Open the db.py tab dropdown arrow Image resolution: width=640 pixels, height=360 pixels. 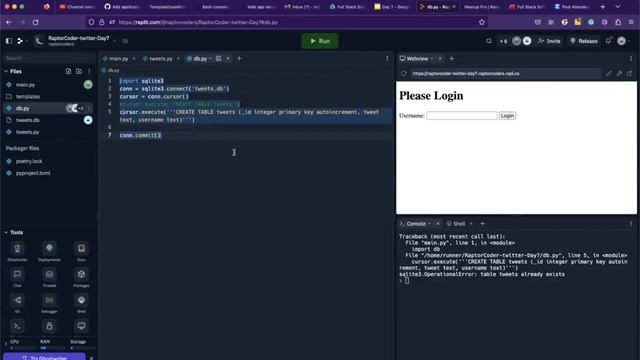pos(210,59)
